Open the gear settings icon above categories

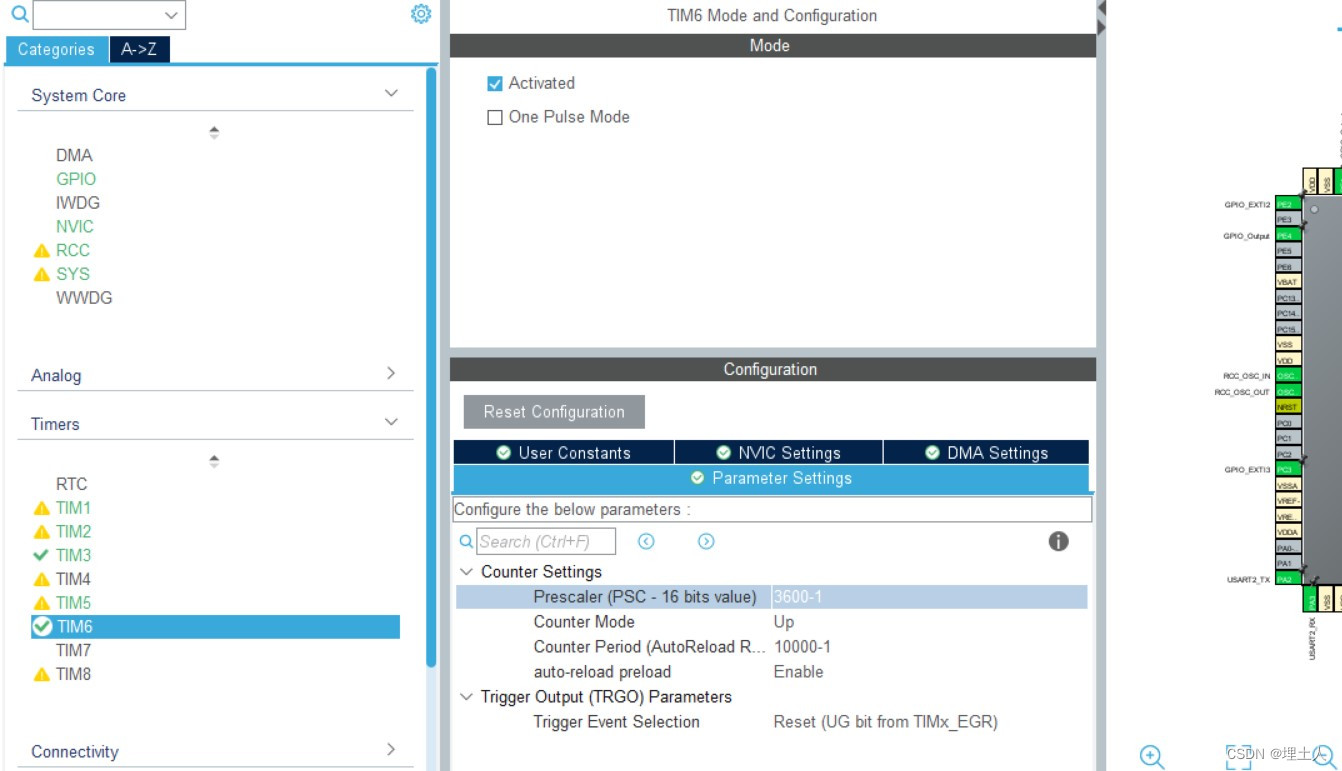pyautogui.click(x=421, y=14)
